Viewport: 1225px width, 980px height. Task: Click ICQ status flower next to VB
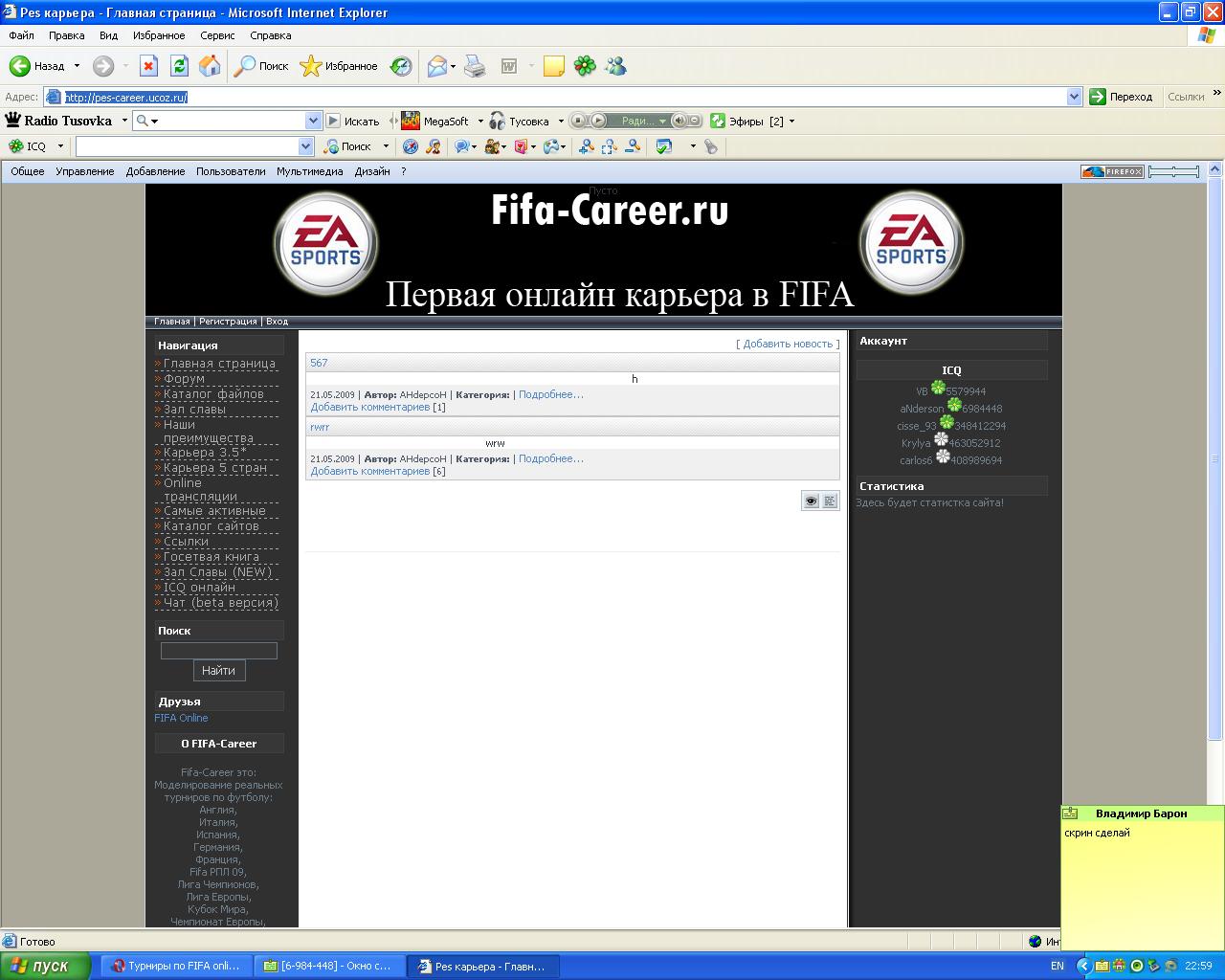pos(938,388)
